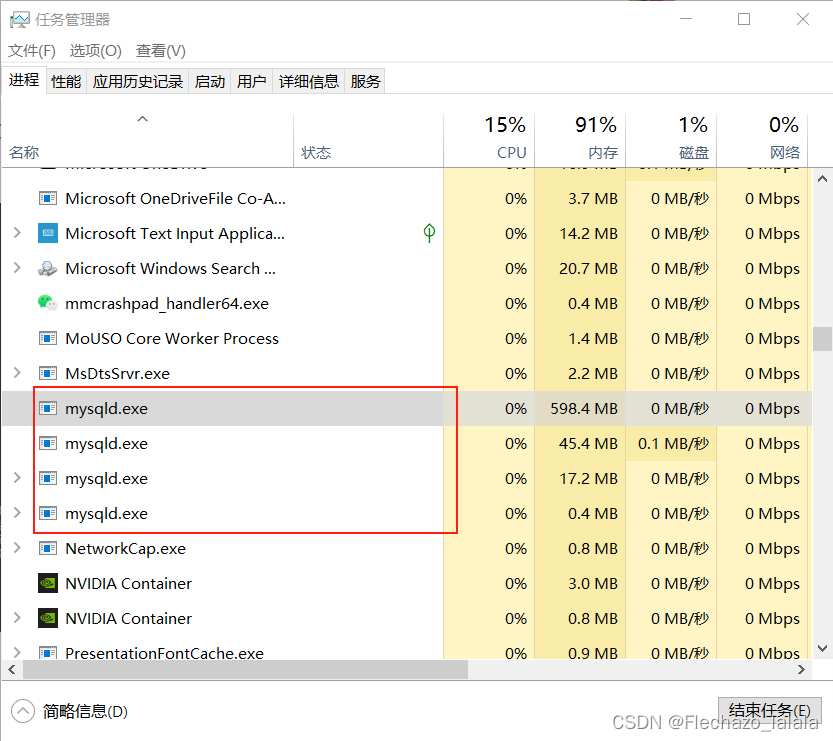
Task: Open the 查看(V) menu
Action: [x=161, y=51]
